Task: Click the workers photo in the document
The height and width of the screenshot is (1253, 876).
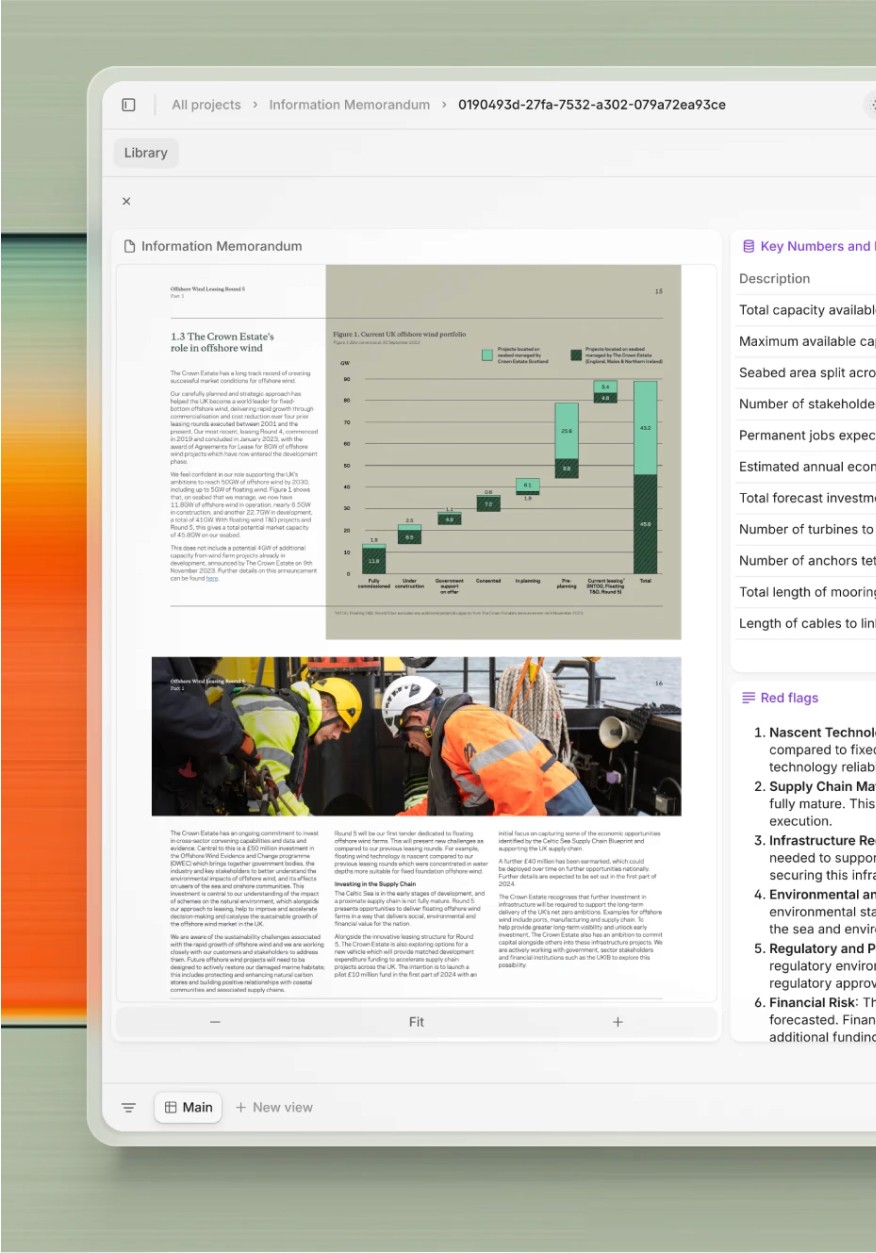Action: 416,736
